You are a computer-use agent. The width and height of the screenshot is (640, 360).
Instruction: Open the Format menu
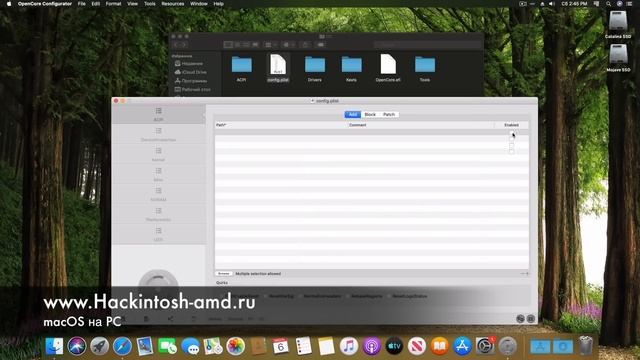coord(113,4)
